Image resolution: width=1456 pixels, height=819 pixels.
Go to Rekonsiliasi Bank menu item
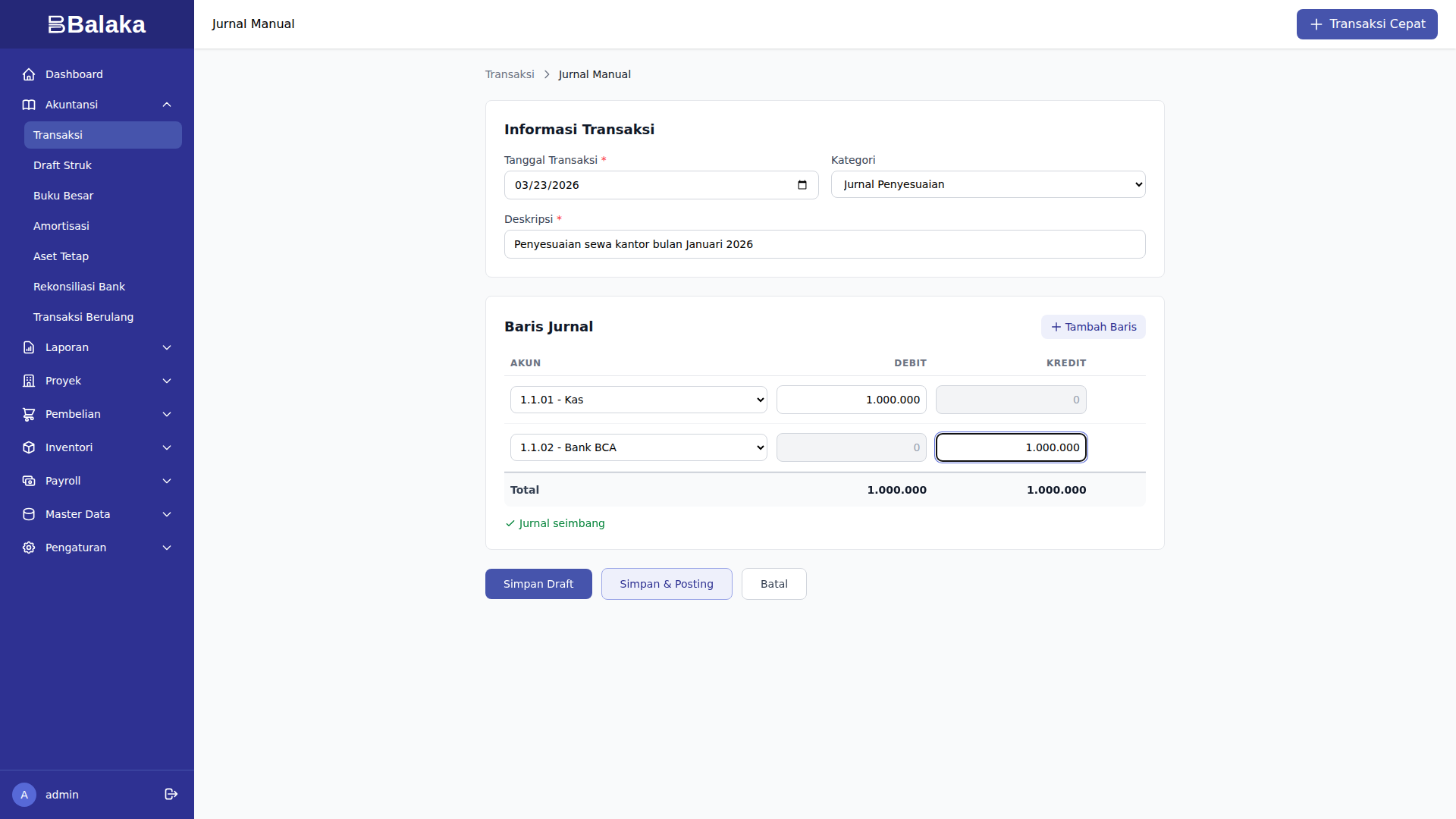coord(79,287)
